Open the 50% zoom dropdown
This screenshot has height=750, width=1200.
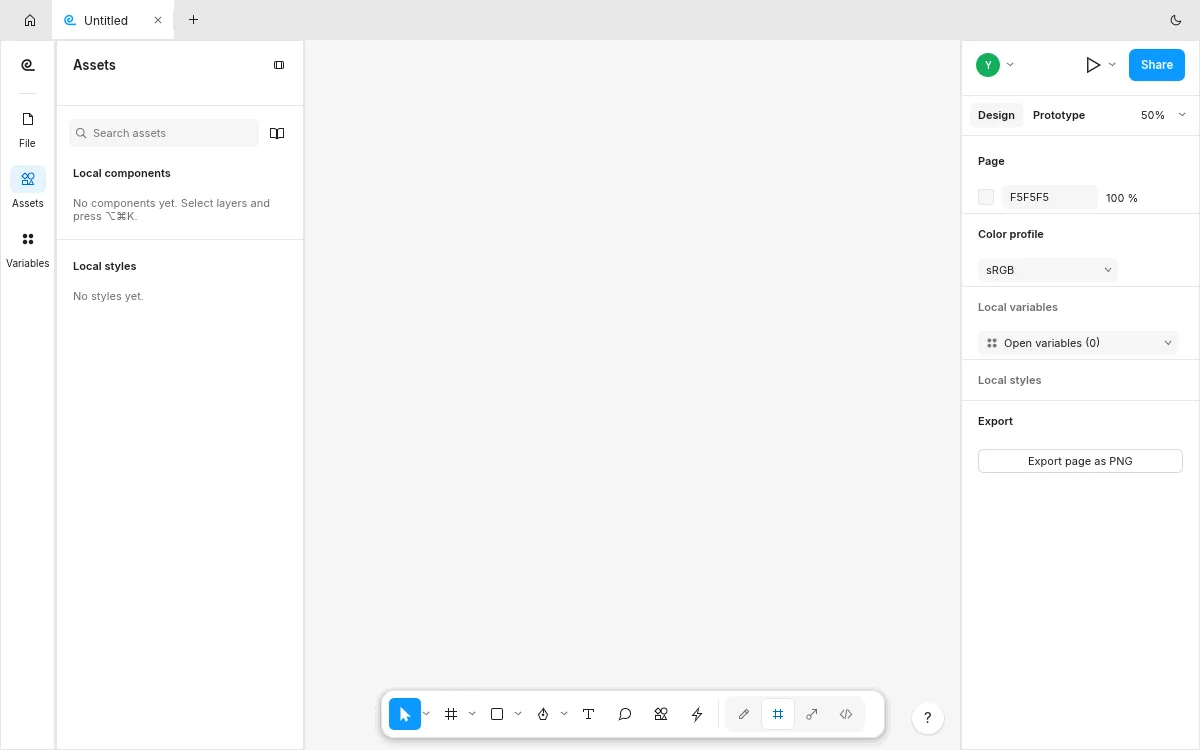click(x=1163, y=115)
